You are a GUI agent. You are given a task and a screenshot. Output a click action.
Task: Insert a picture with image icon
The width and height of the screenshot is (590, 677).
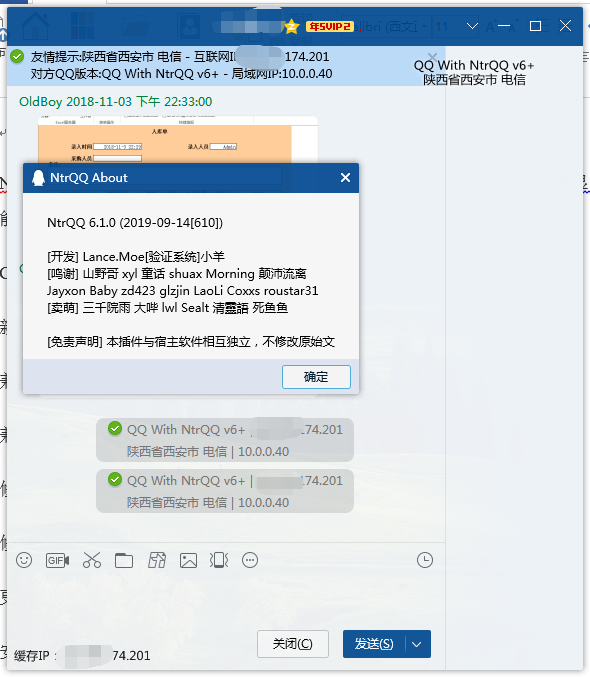(188, 560)
